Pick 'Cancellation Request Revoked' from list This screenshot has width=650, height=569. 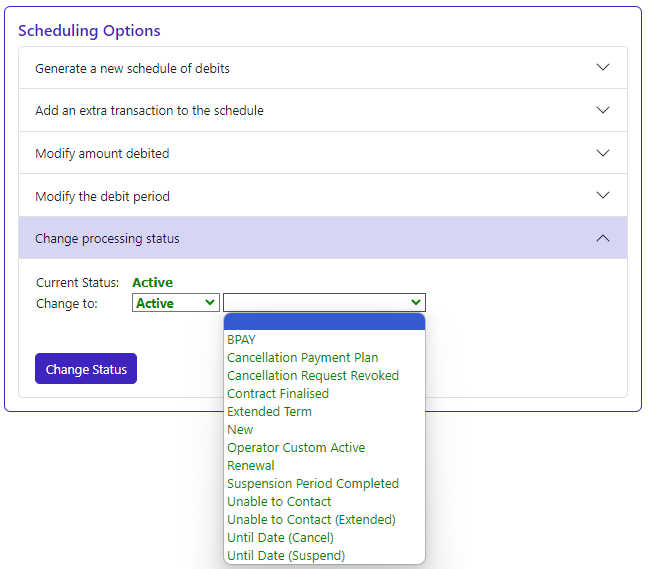click(x=312, y=376)
